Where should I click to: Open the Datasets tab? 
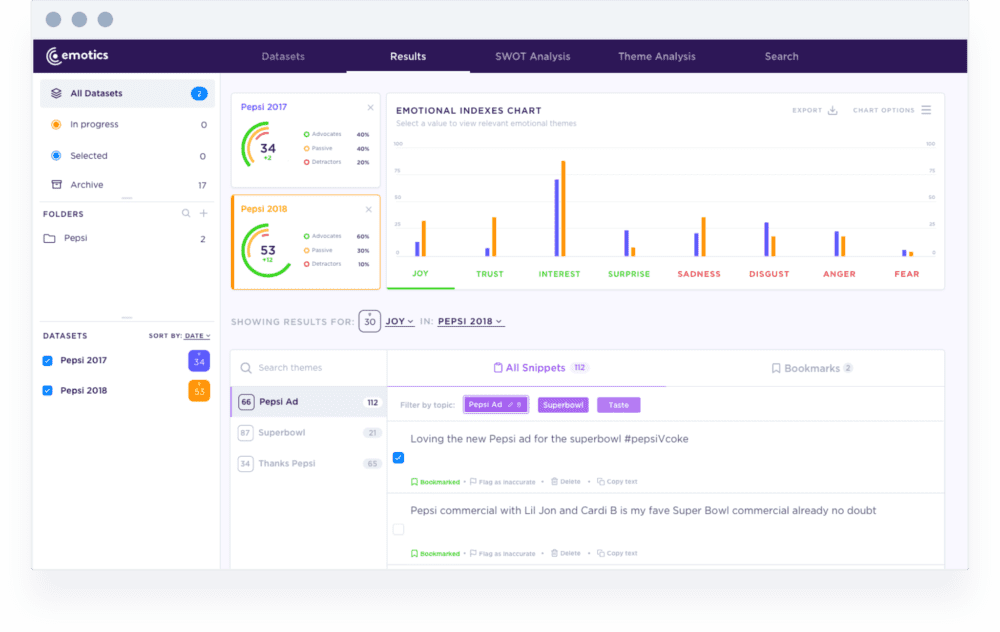pyautogui.click(x=283, y=56)
